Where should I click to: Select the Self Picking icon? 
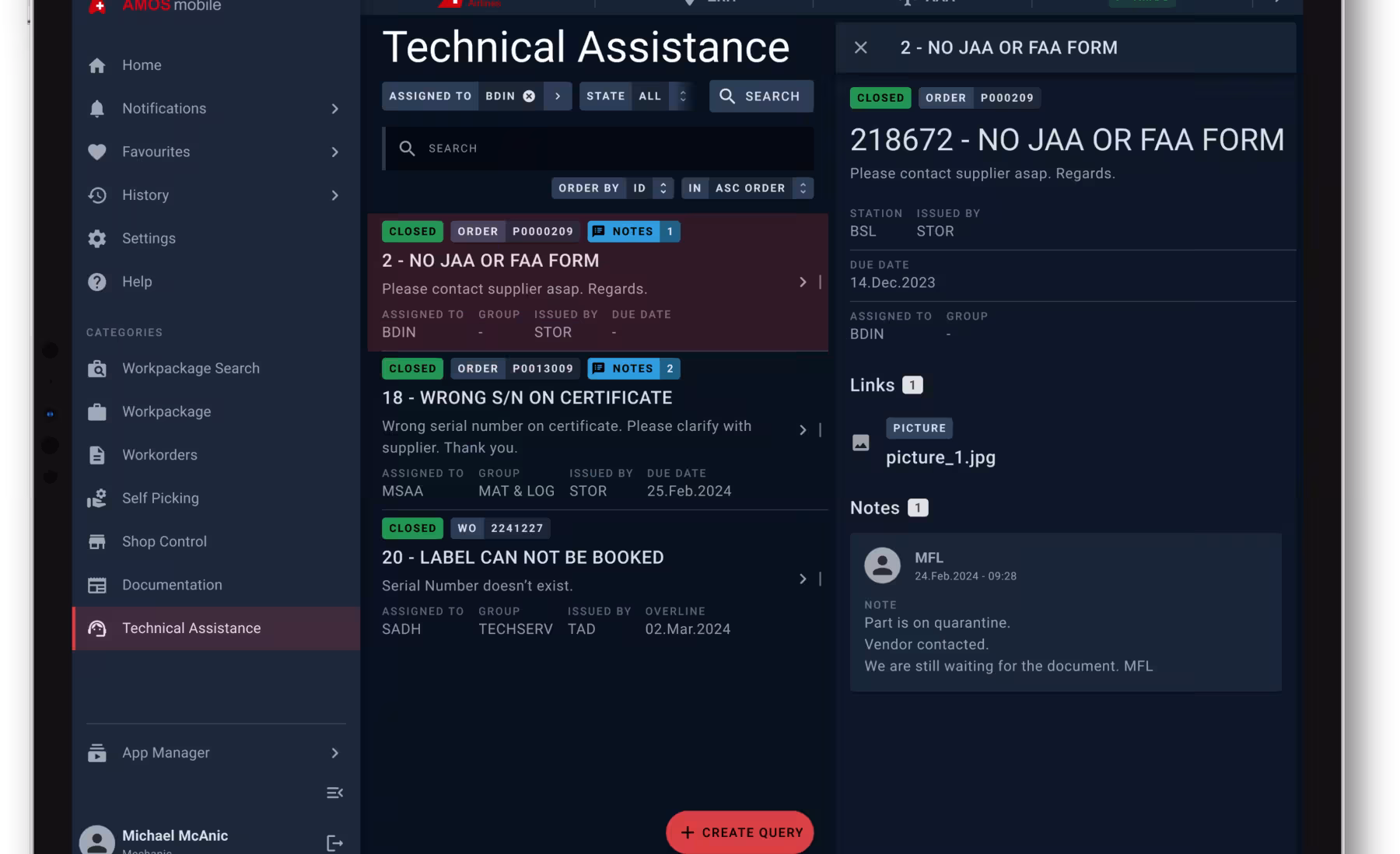click(x=97, y=498)
